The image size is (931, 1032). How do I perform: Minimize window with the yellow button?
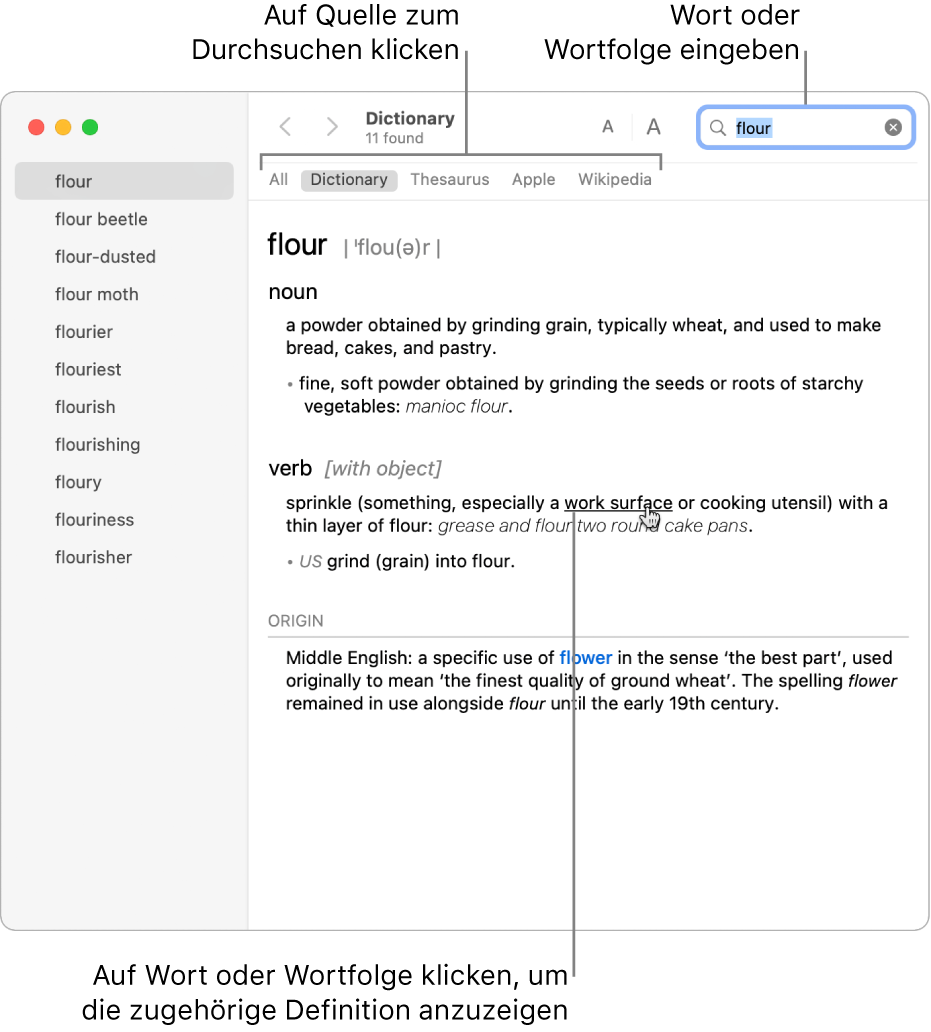click(63, 127)
